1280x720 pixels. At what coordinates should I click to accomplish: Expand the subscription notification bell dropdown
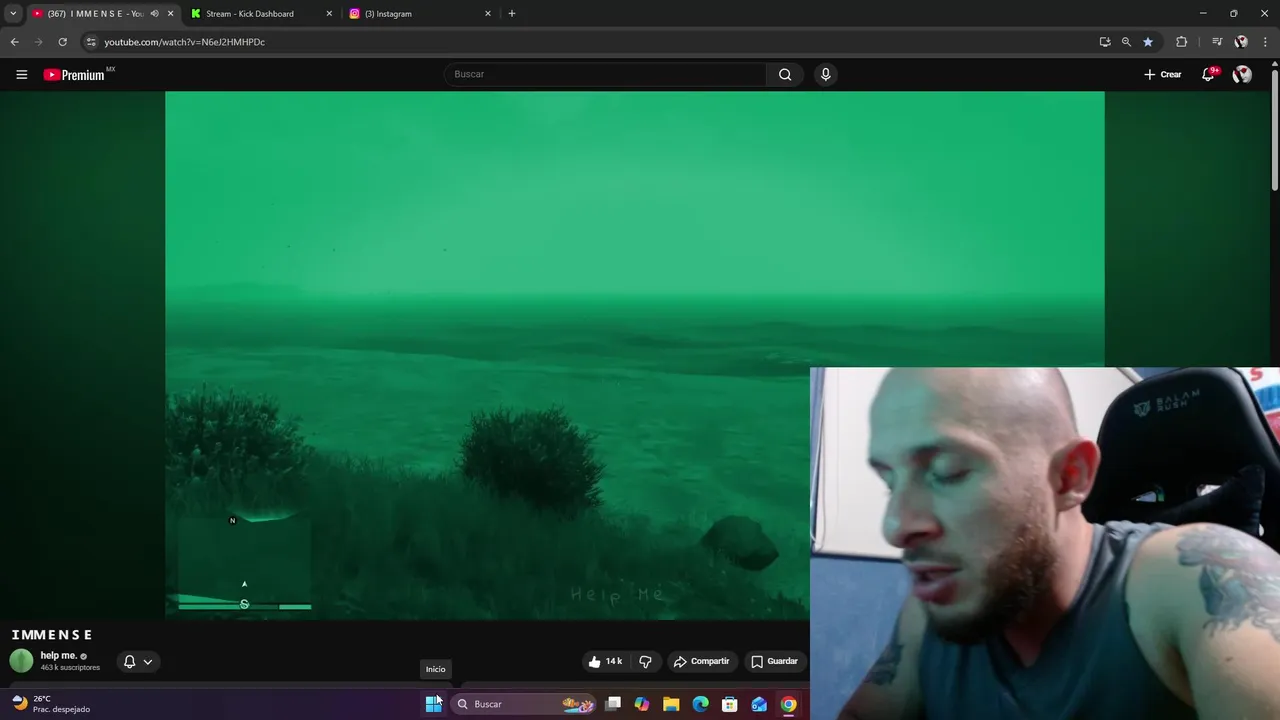point(138,661)
